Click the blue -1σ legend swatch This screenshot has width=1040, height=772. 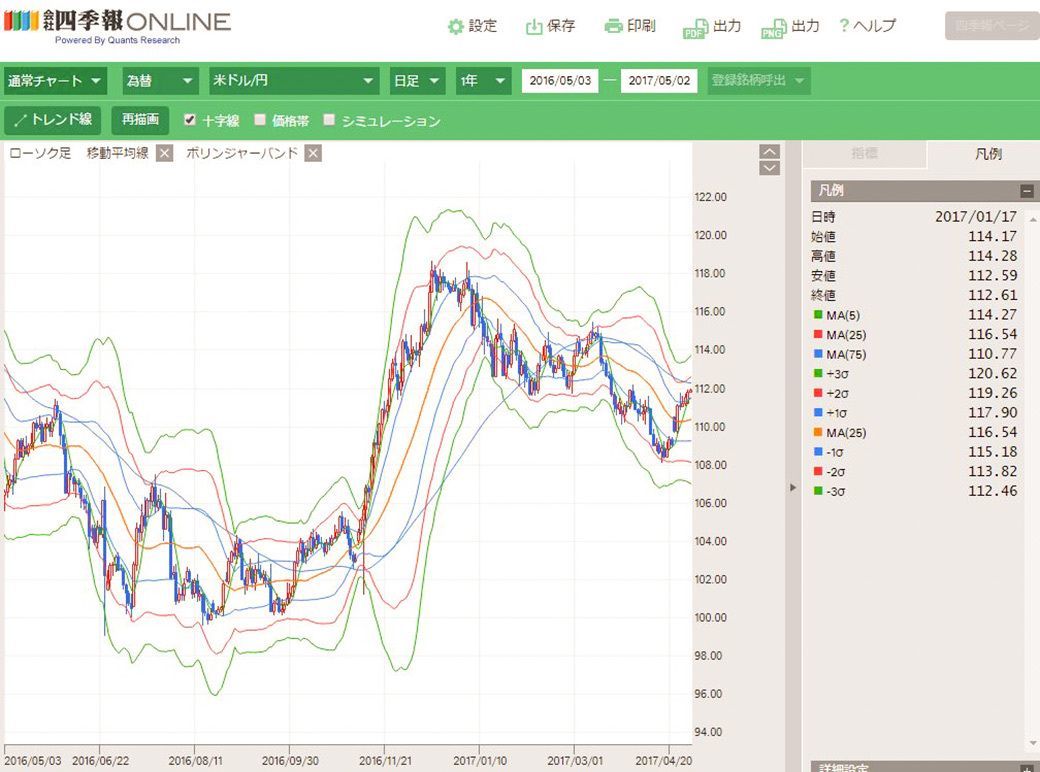818,452
